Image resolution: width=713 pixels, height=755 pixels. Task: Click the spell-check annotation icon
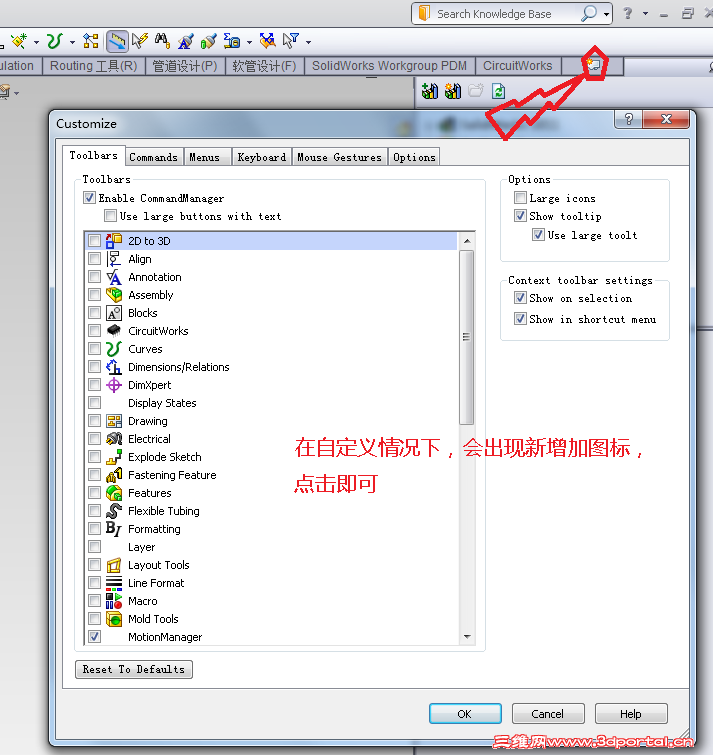pos(185,41)
